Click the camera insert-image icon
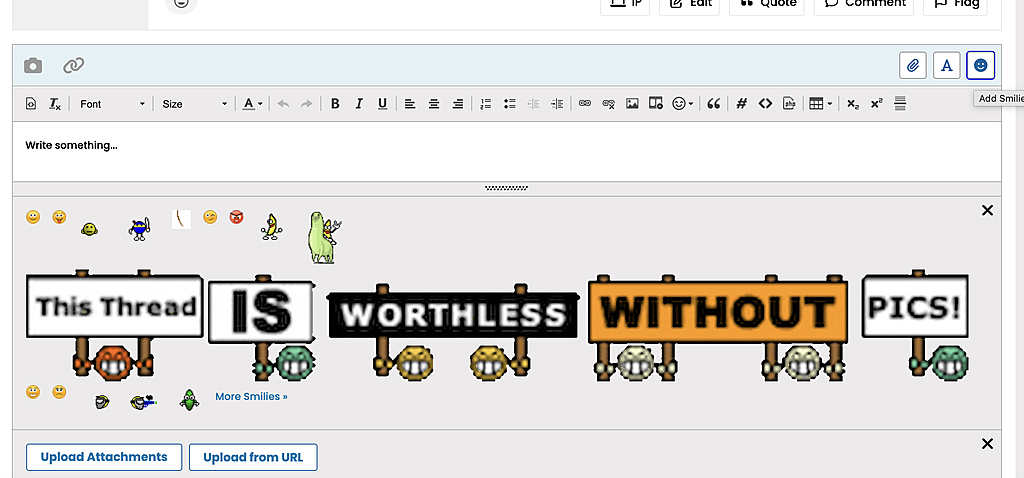 tap(33, 65)
